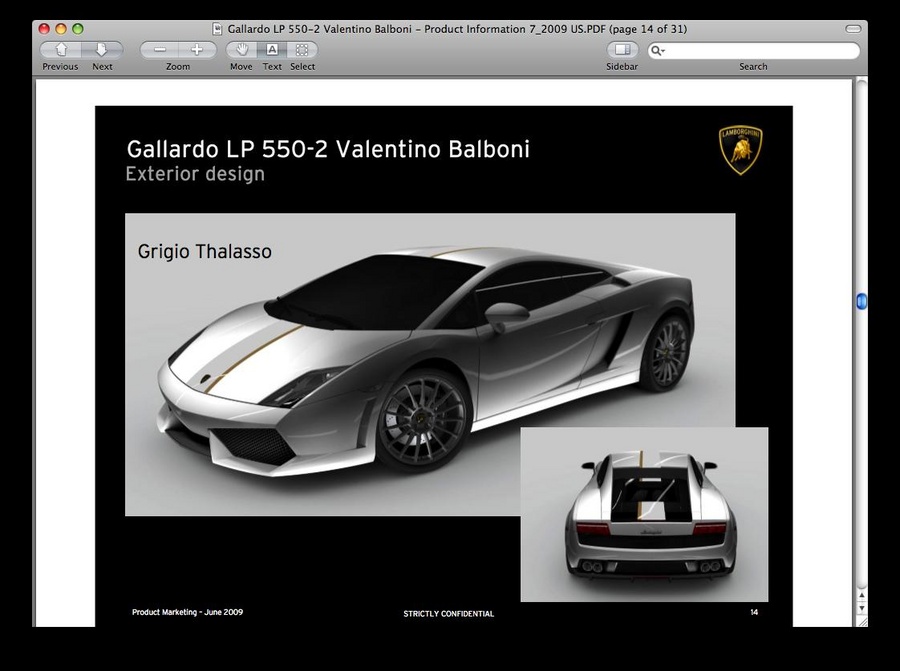Screen dimensions: 900x671
Task: Click the green zoom window button
Action: (x=78, y=29)
